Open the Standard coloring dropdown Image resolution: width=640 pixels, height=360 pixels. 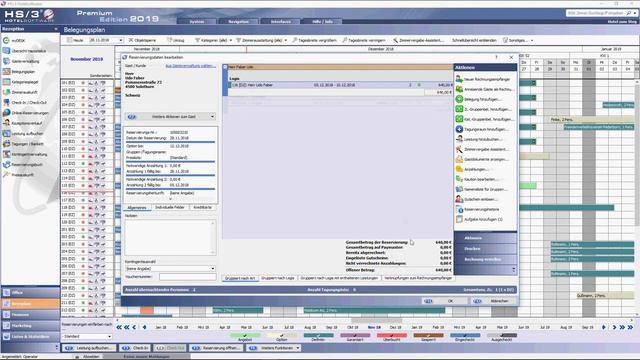tap(87, 337)
